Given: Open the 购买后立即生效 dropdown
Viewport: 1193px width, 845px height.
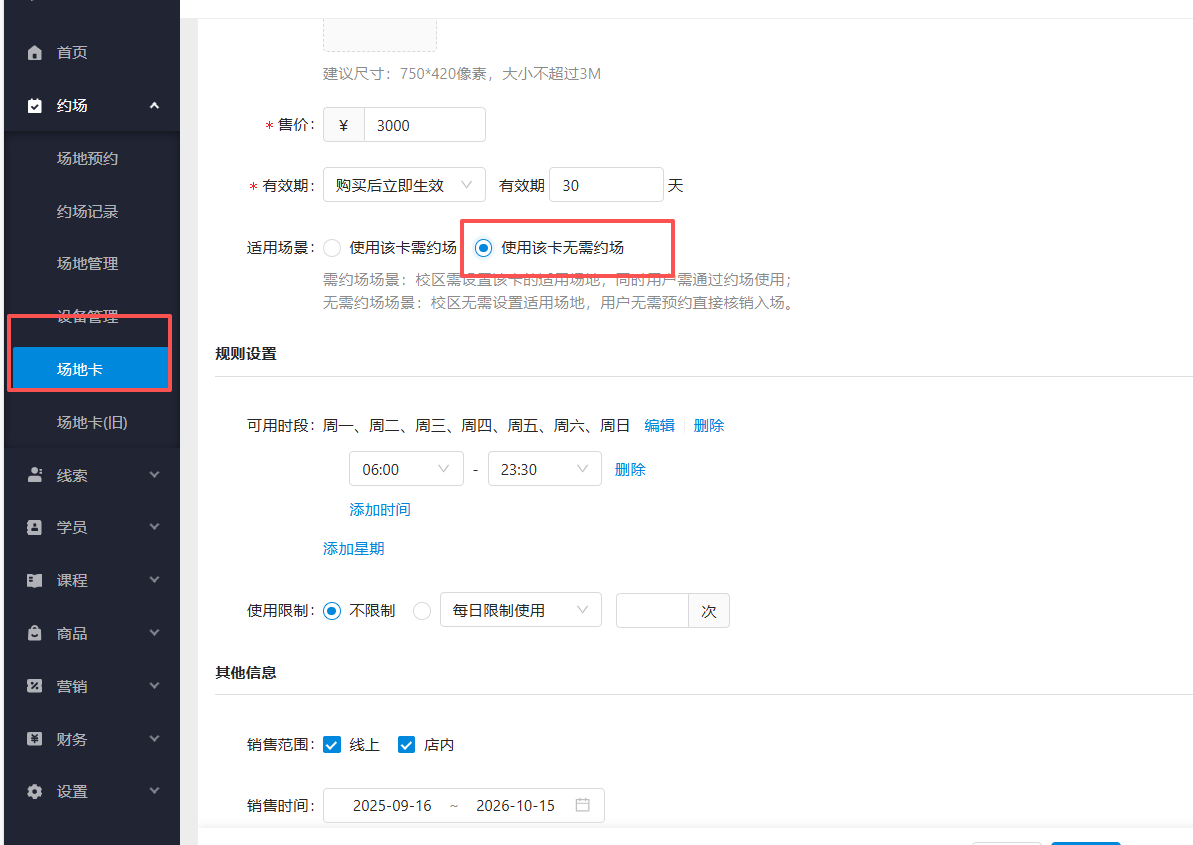Looking at the screenshot, I should pos(404,184).
